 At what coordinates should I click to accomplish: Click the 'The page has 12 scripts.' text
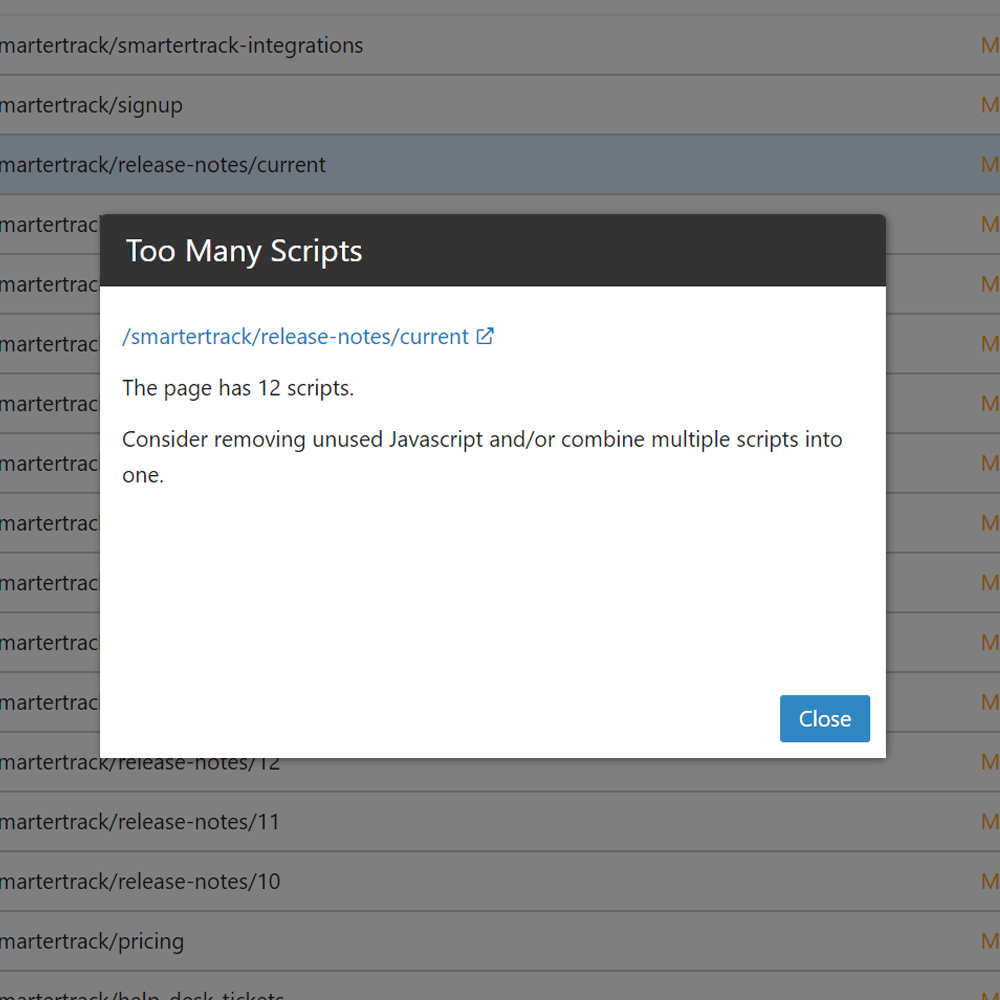tap(238, 388)
